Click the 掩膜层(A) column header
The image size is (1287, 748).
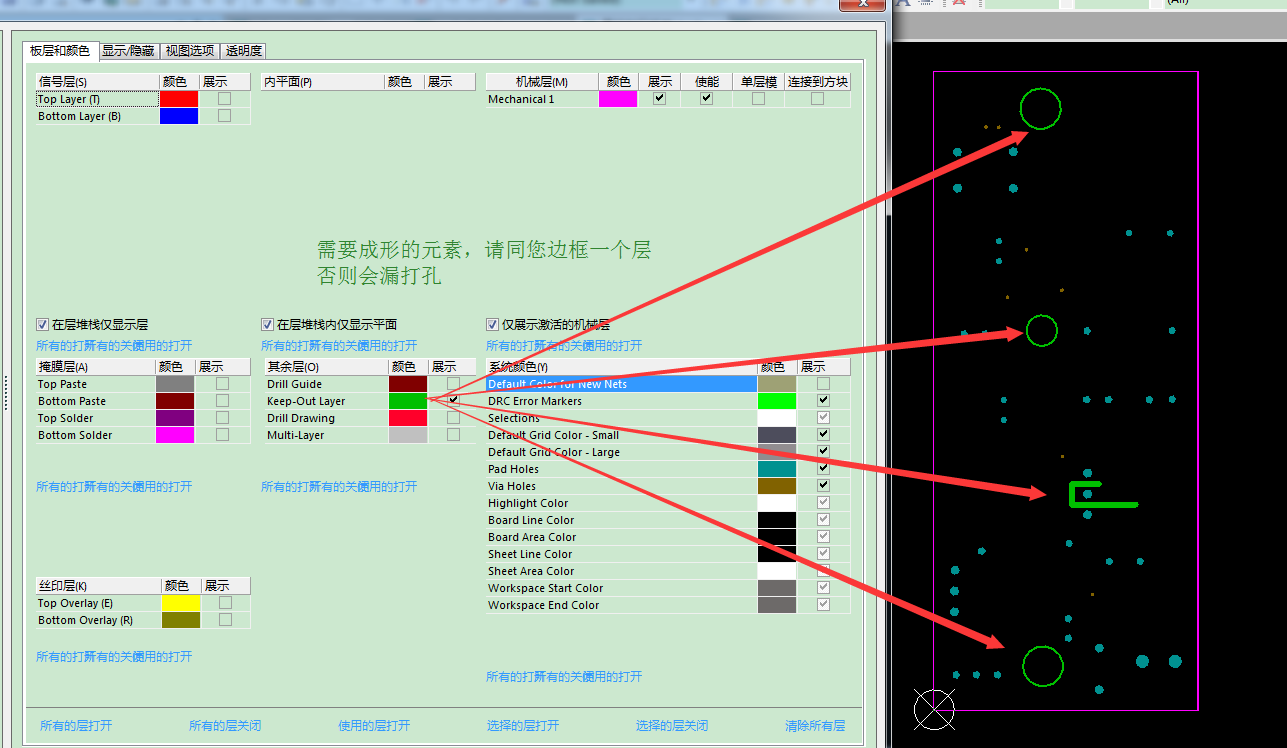point(95,367)
